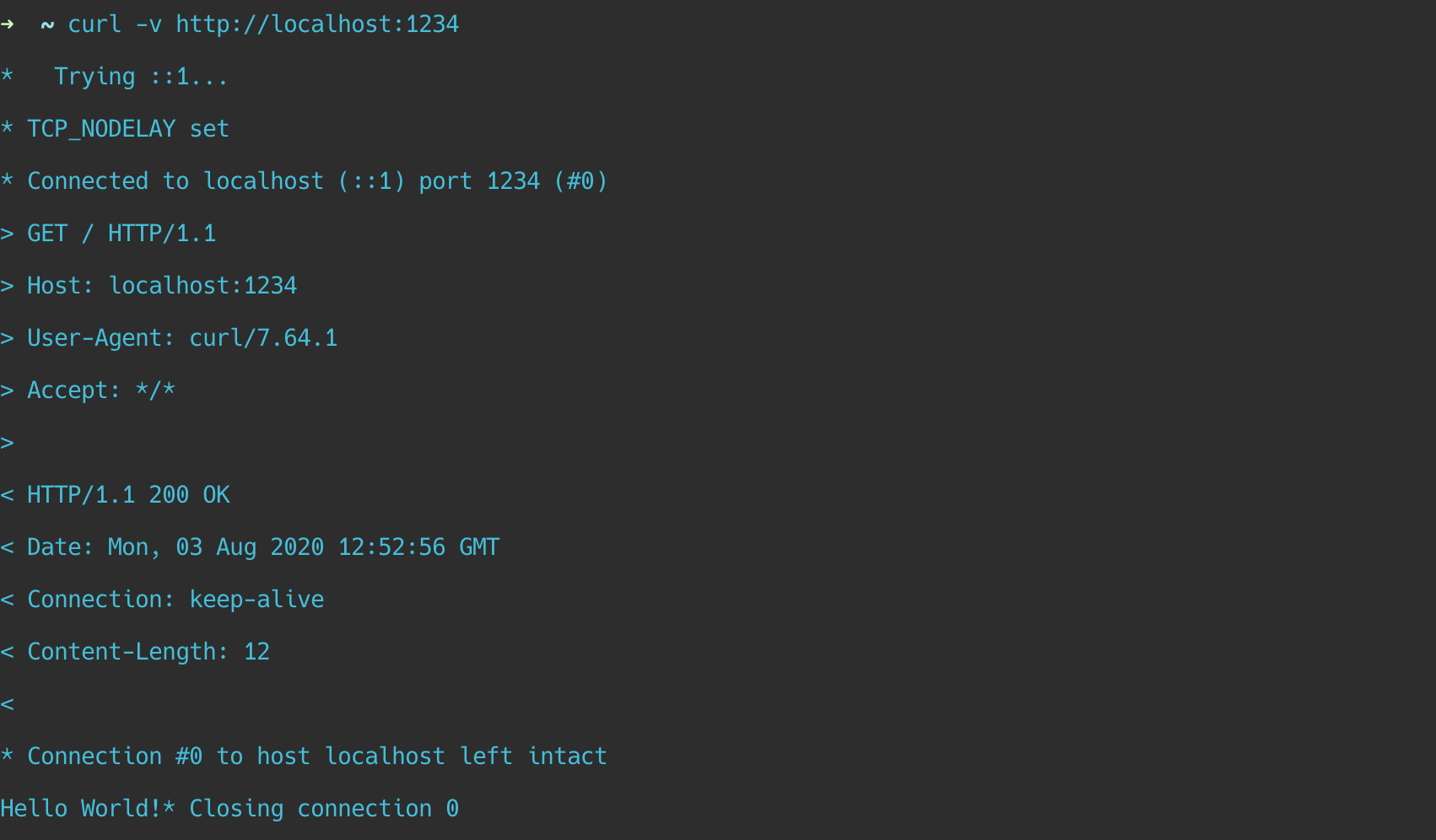Click the User-Agent curl/7.64.1 header
Screen dimensions: 1436x840
182,338
